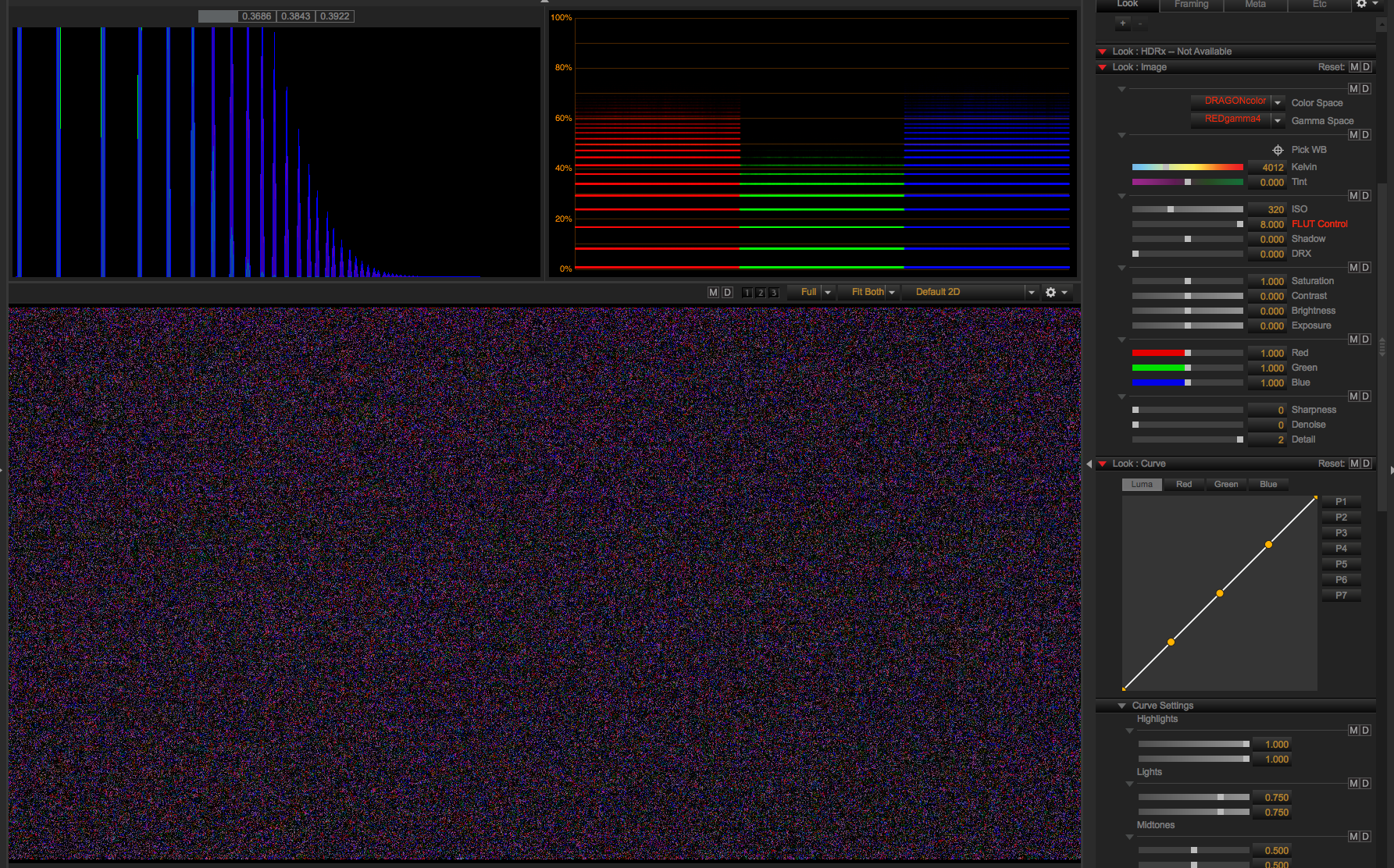Screen dimensions: 1394x868
Task: Open the Full resolution dropdown
Action: coord(811,292)
